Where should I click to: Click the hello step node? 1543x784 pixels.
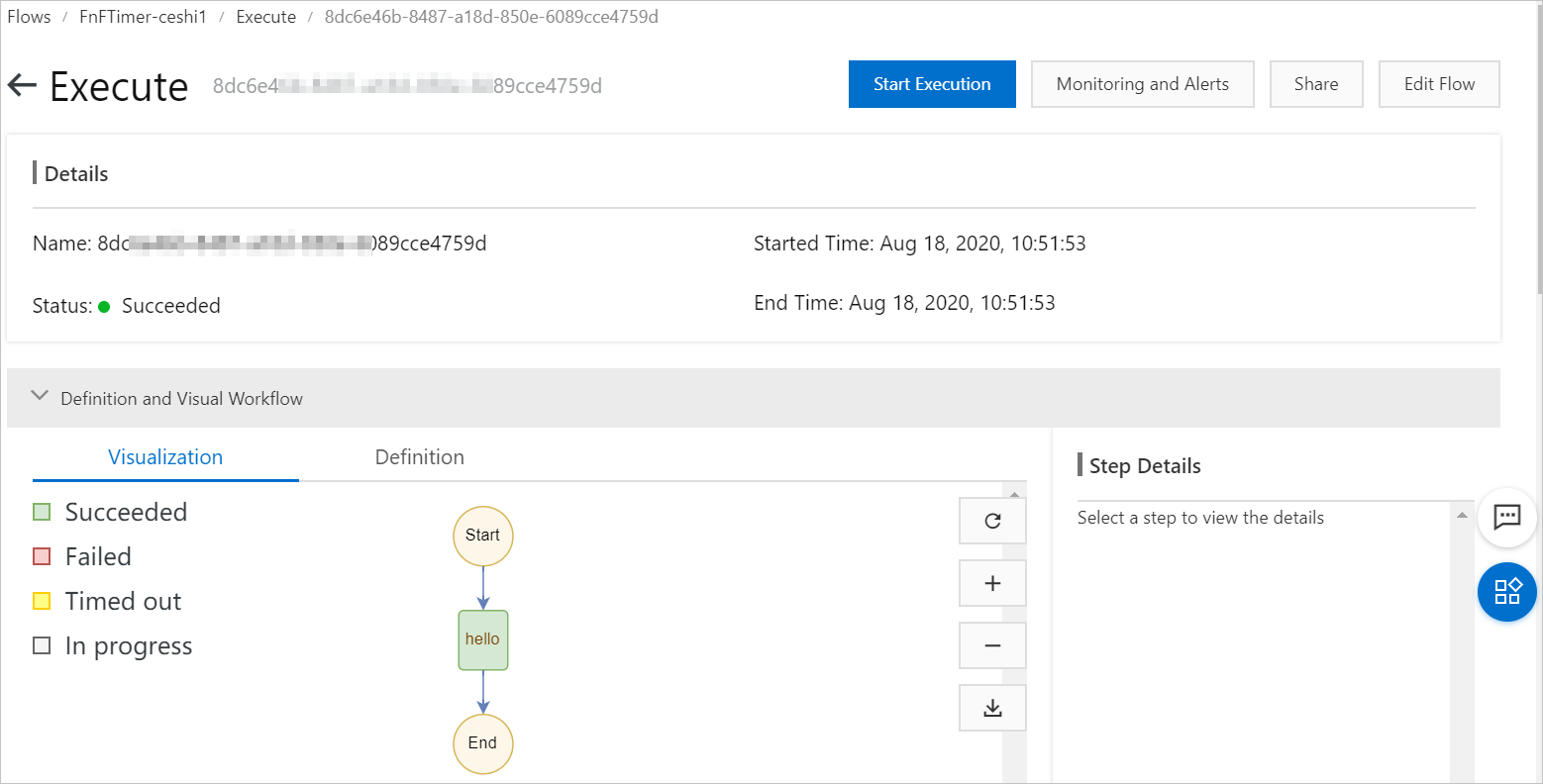point(483,639)
